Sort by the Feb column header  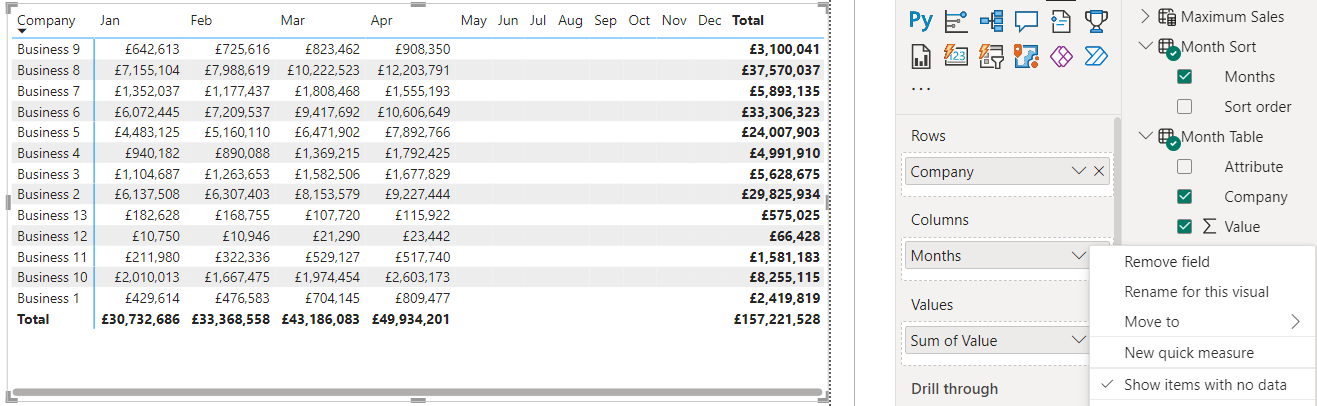click(x=201, y=20)
